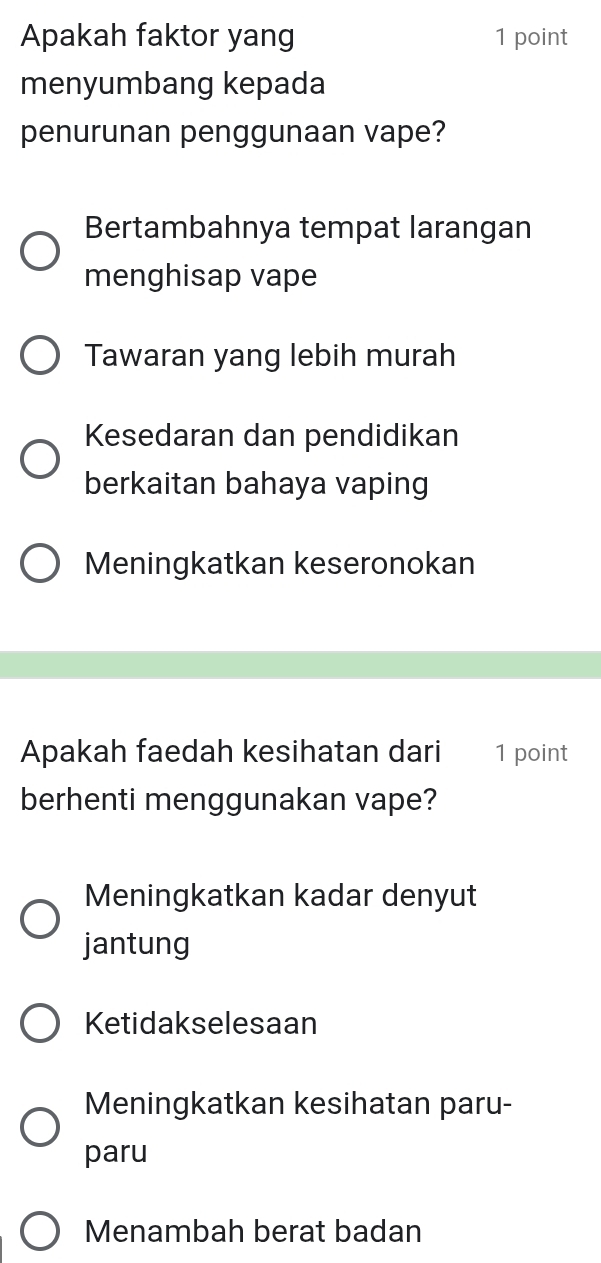This screenshot has height=1263, width=601.
Task: Click the 'Meningkatkan keseronokan' answer text
Action: tap(280, 564)
